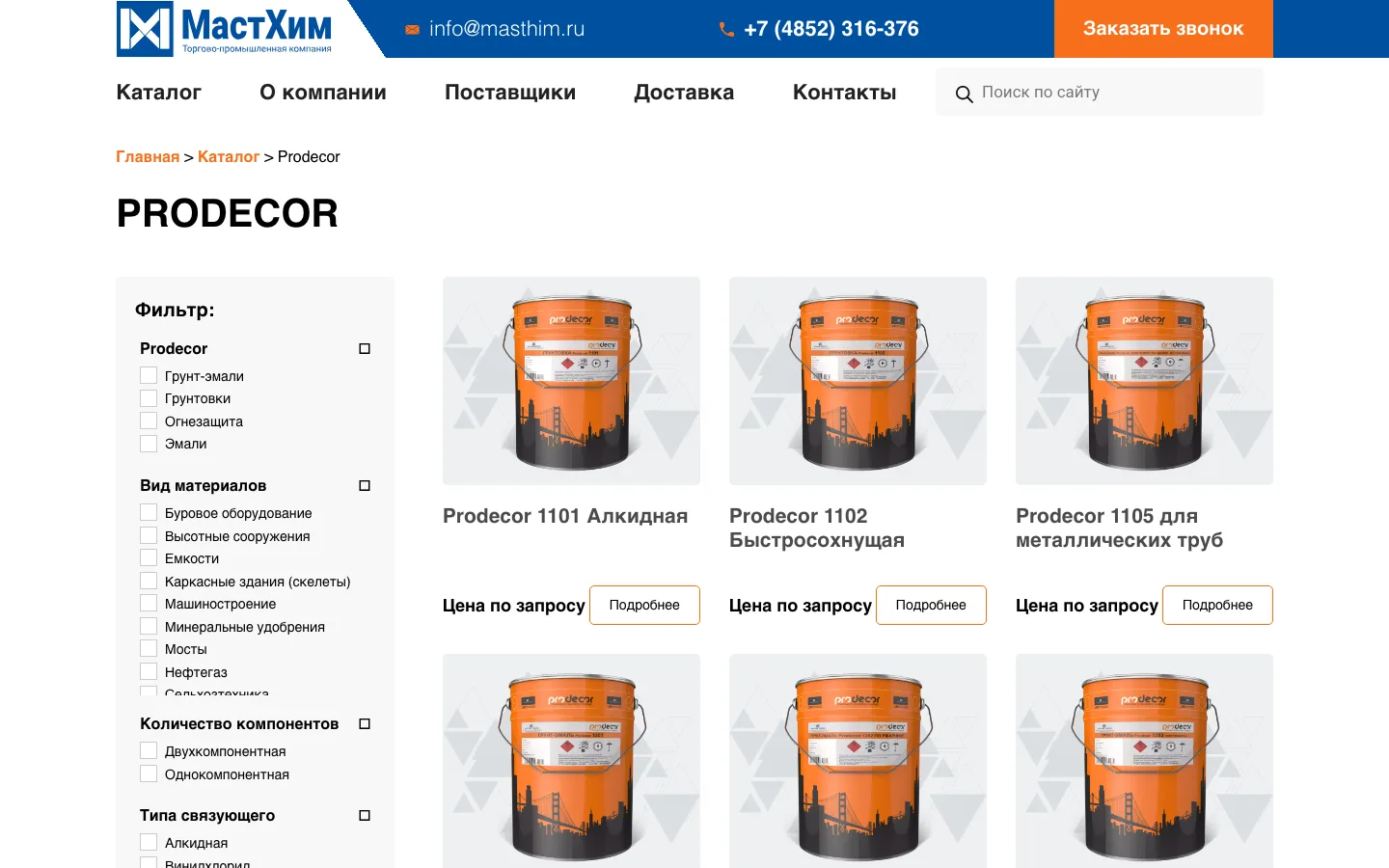Check the Емкости checkbox
Image resolution: width=1389 pixels, height=868 pixels.
(149, 557)
